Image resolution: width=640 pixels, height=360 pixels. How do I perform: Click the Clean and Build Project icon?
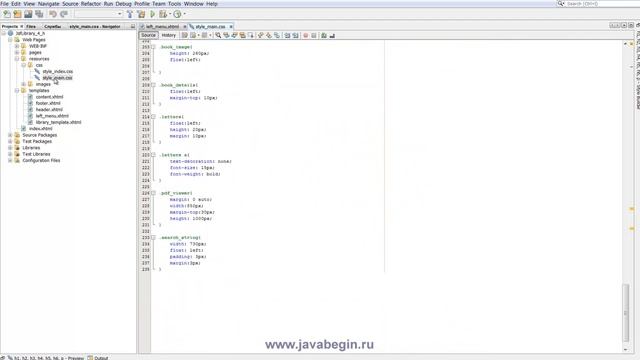click(141, 14)
